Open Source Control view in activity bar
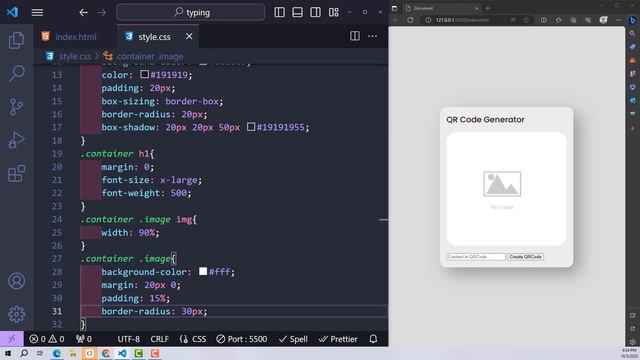Screen dimensions: 640x360 pyautogui.click(x=16, y=107)
